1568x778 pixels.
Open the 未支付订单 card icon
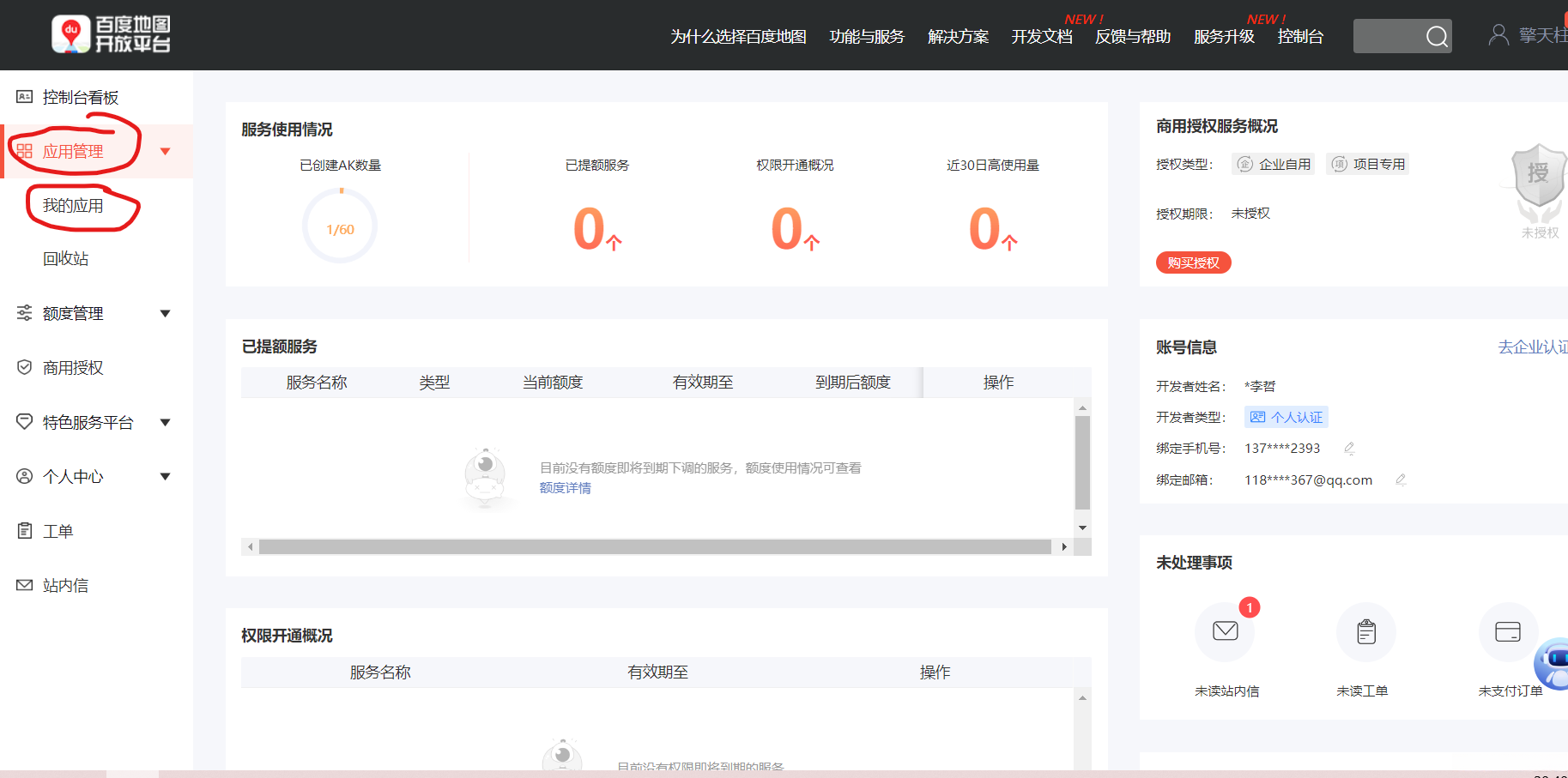[x=1507, y=632]
